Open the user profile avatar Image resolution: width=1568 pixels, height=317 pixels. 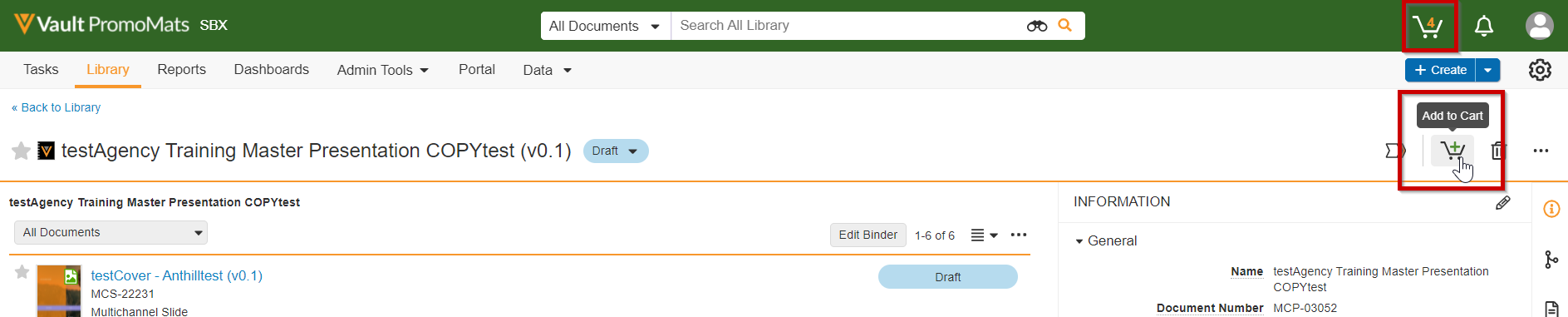click(1539, 26)
